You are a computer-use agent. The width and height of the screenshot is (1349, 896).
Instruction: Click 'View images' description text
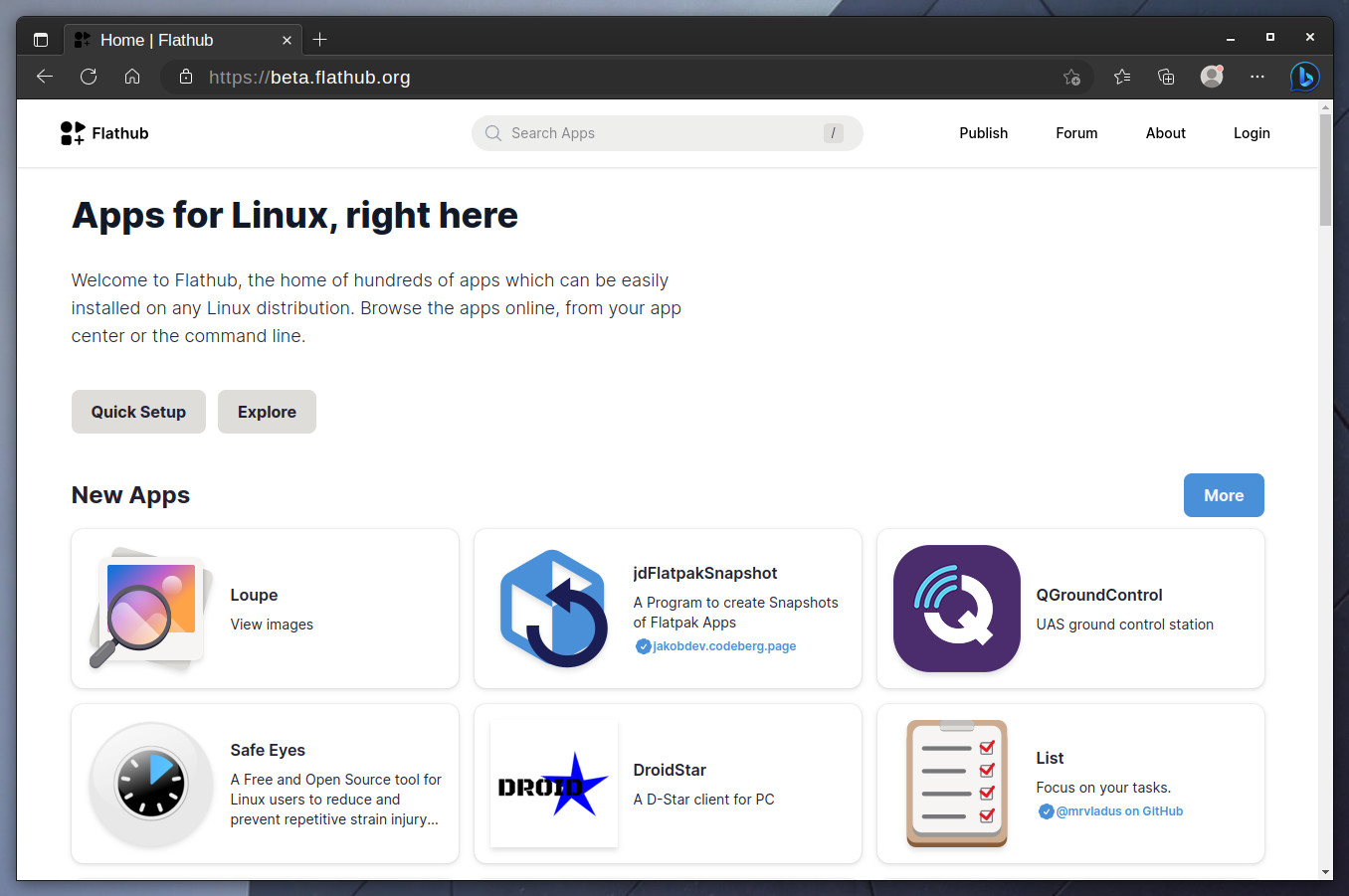272,625
